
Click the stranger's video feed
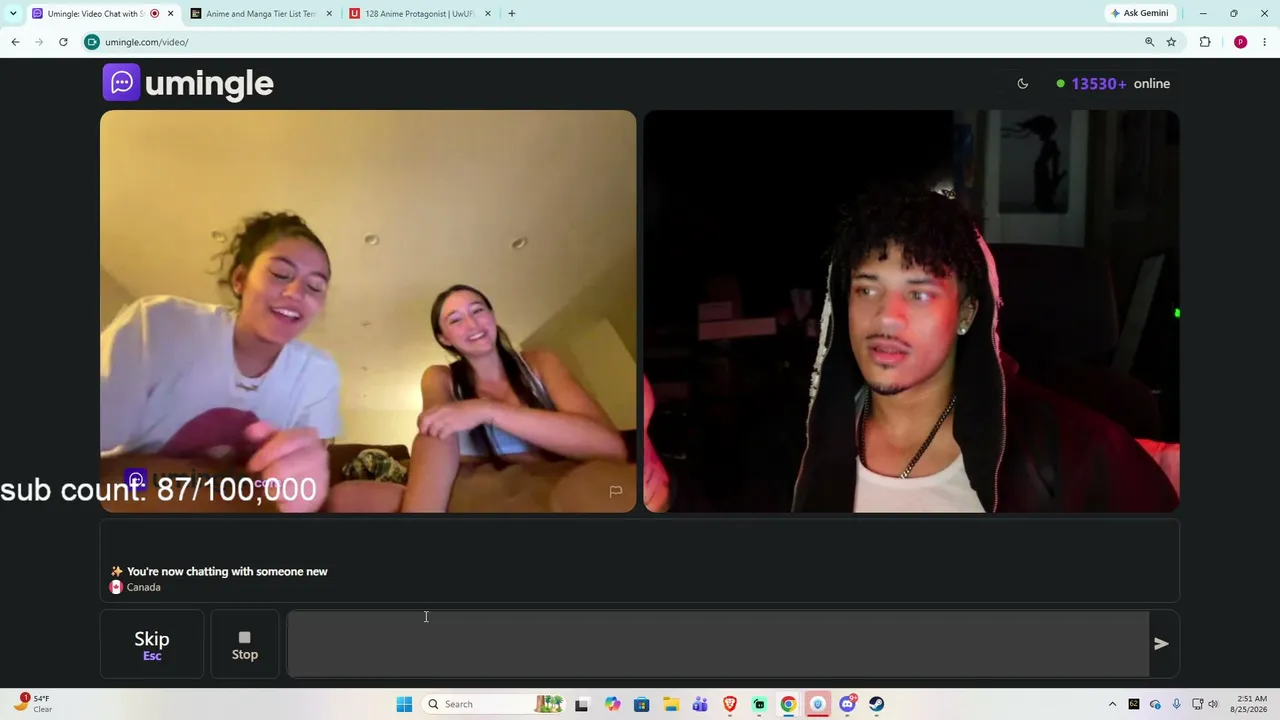(x=368, y=311)
